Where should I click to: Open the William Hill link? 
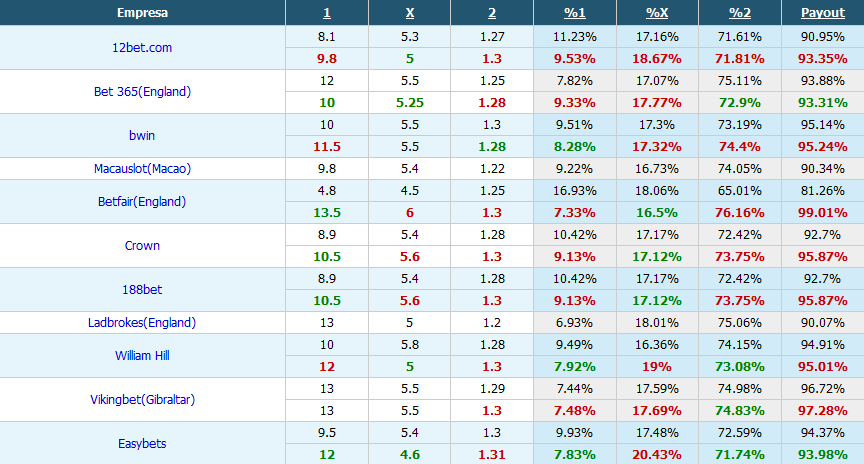coord(142,356)
